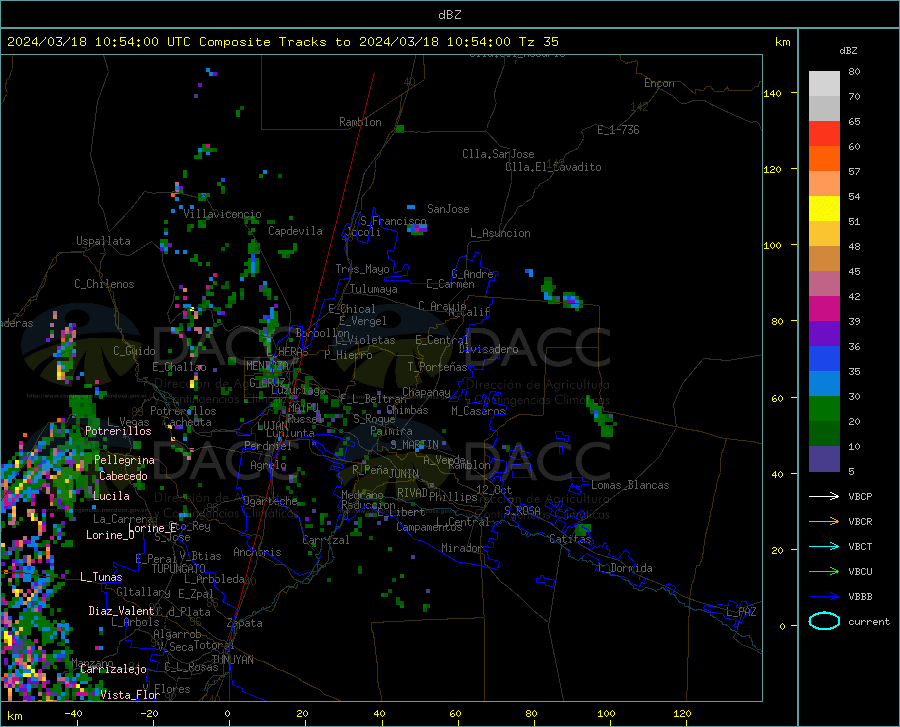The width and height of the screenshot is (900, 727).
Task: Click the dBZ title at top
Action: (x=449, y=15)
